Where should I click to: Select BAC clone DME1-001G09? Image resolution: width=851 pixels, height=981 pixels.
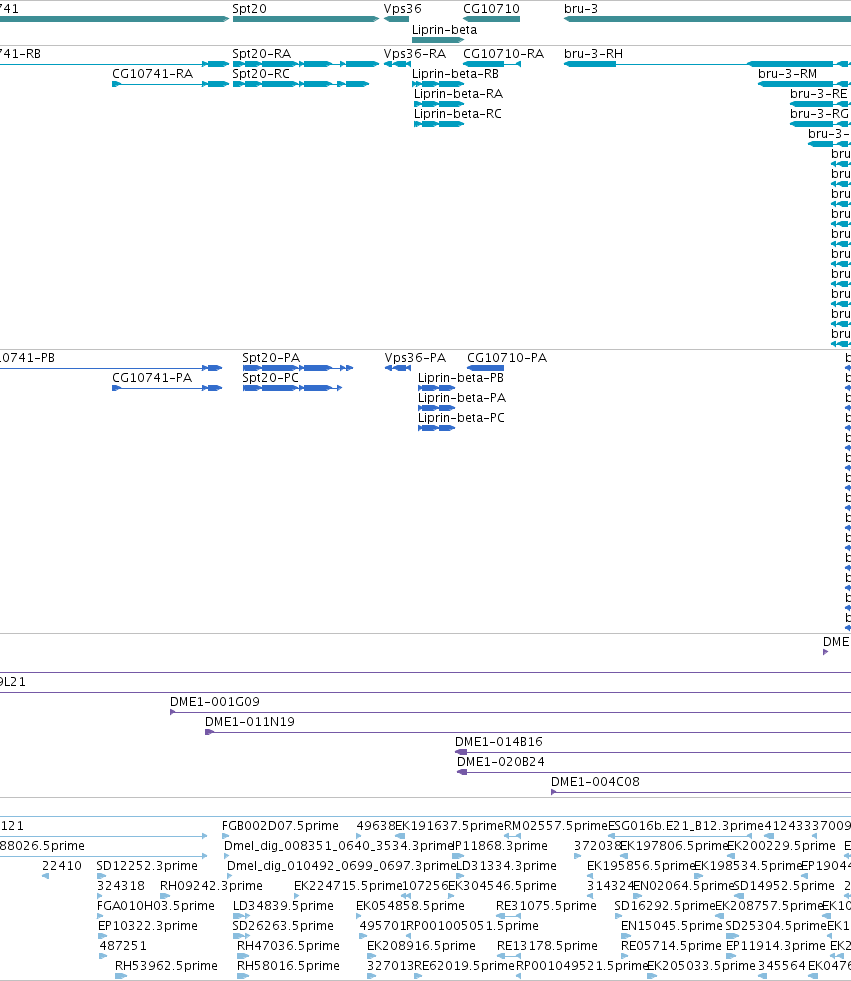(510, 712)
